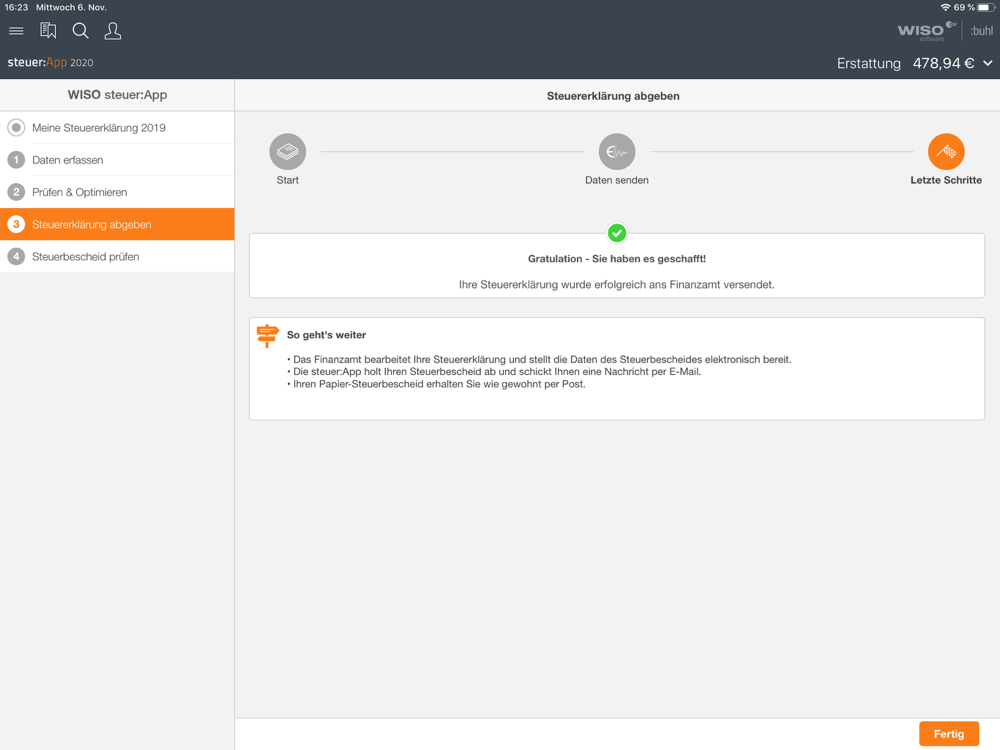The height and width of the screenshot is (750, 1000).
Task: Click the Daten senden step icon
Action: pyautogui.click(x=617, y=152)
